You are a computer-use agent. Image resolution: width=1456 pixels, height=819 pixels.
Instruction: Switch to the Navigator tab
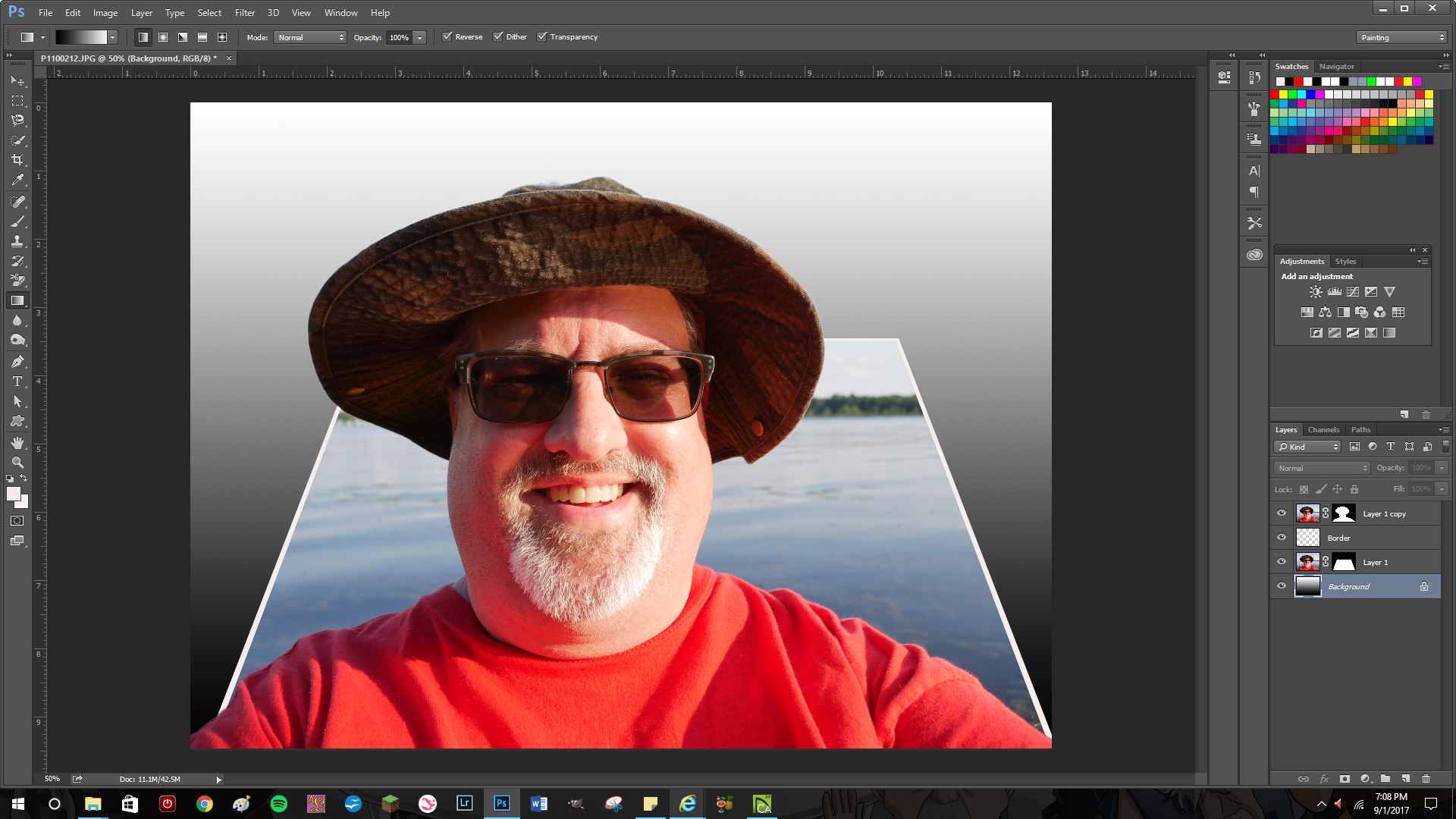tap(1336, 67)
